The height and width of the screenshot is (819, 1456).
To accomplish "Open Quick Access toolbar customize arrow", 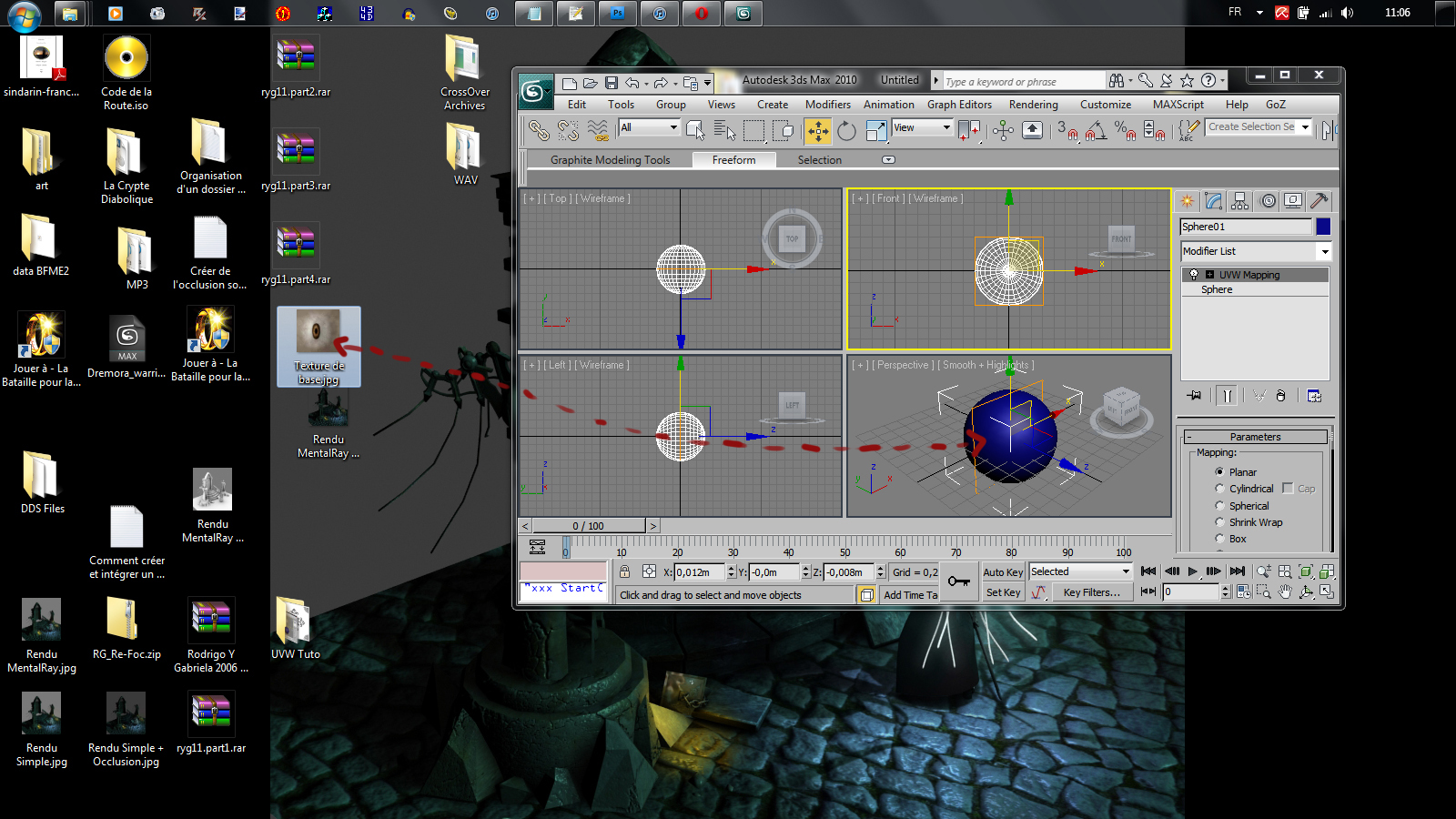I will point(707,84).
